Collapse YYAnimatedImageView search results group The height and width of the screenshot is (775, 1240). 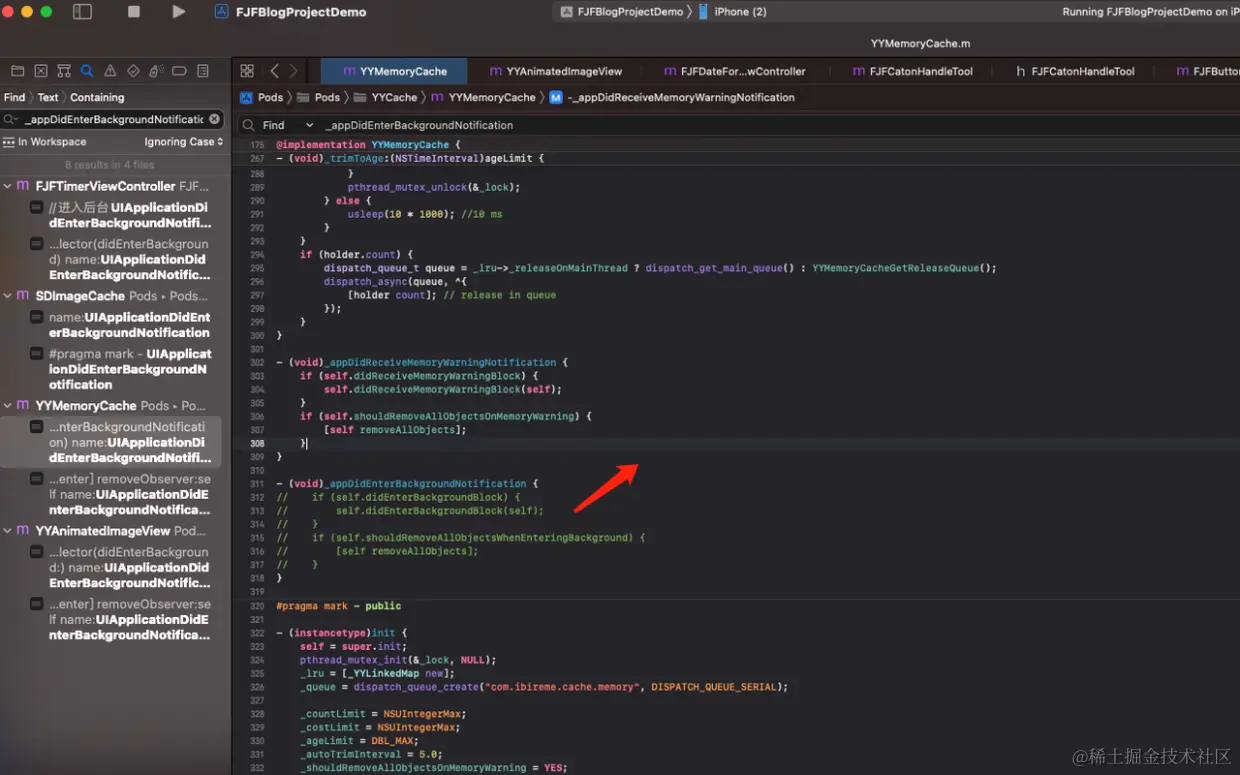[x=8, y=531]
